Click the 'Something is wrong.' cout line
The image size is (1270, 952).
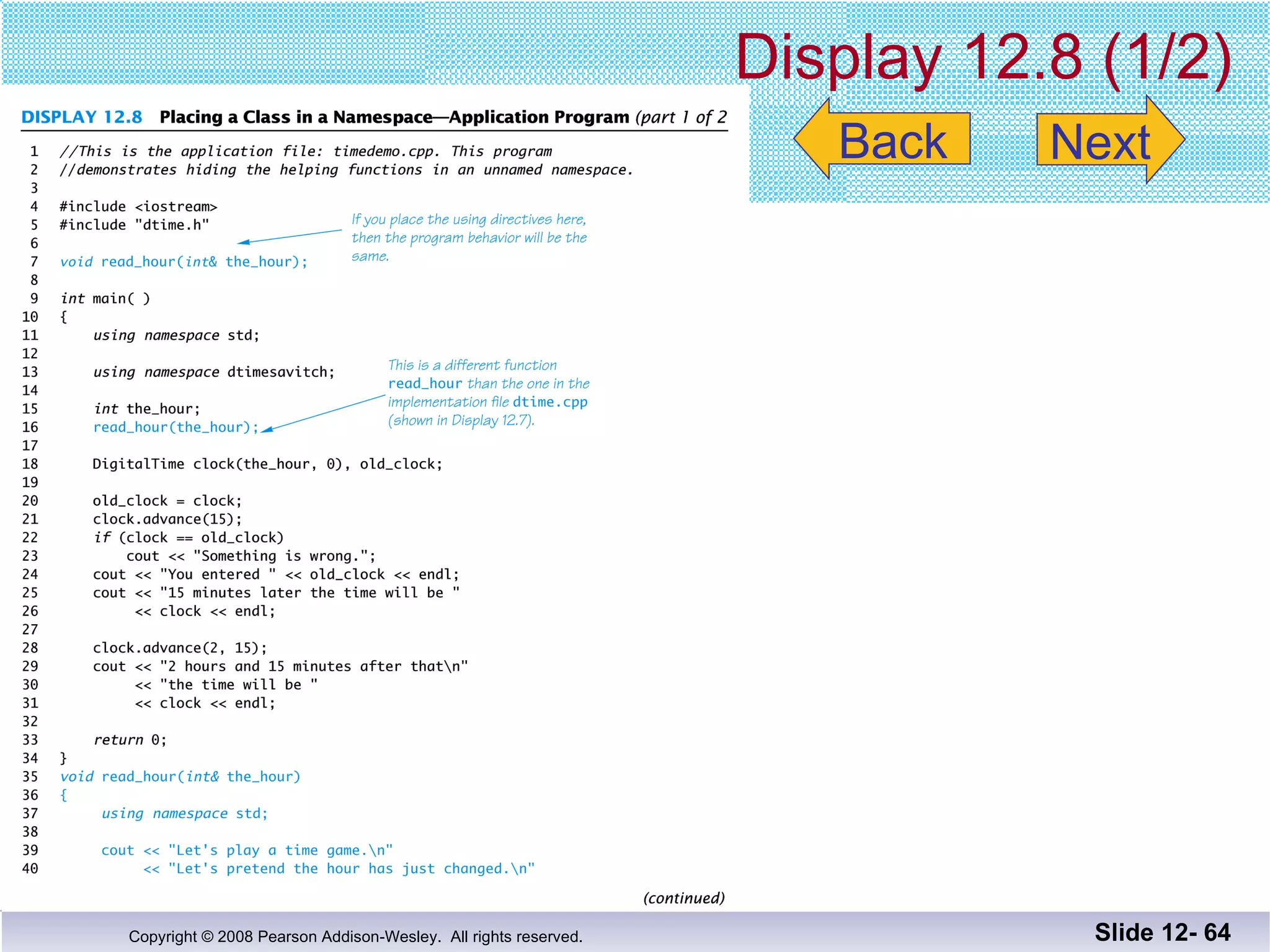click(x=251, y=556)
